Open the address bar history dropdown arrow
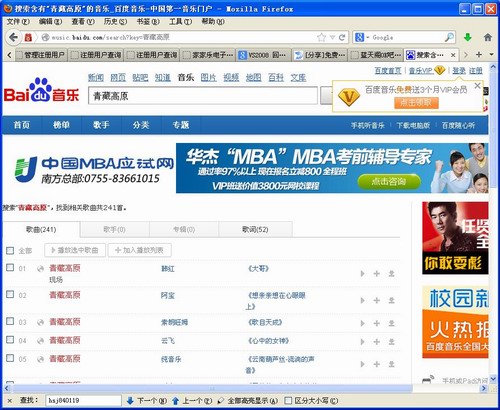The height and width of the screenshot is (410, 500). point(332,37)
